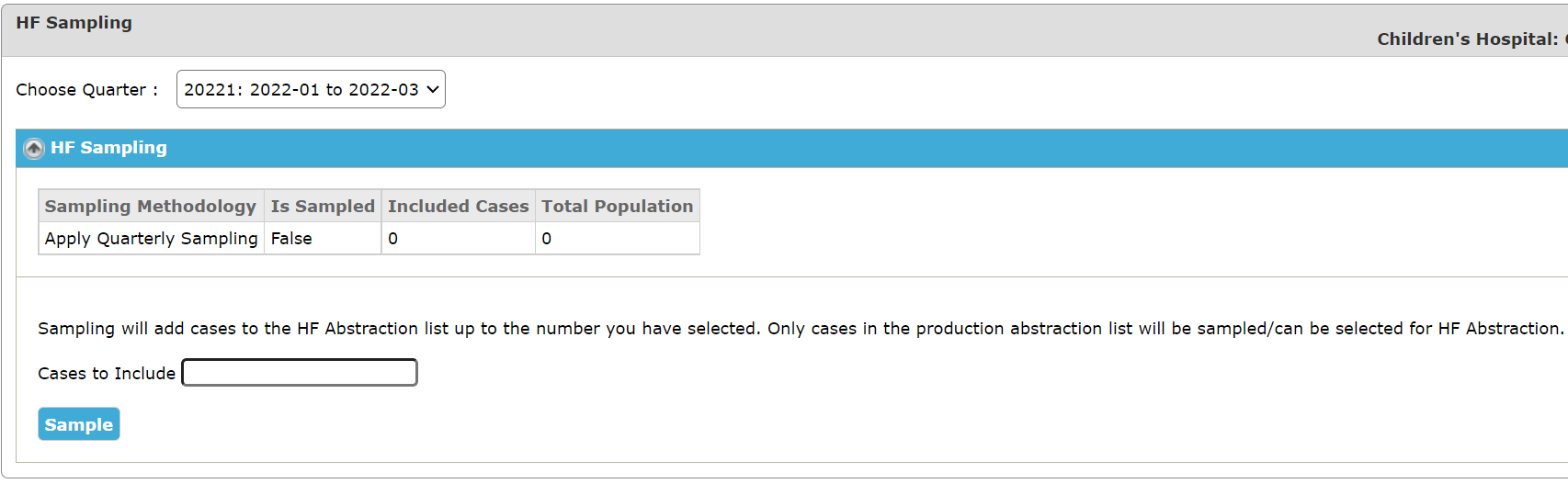Click the False value in Is Sampled
This screenshot has height=495, width=1568.
pyautogui.click(x=291, y=239)
